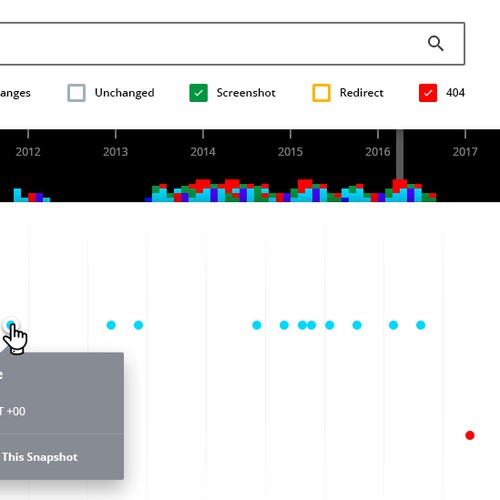Jump to 2015 on the timeline
Image resolution: width=500 pixels, height=500 pixels.
(x=290, y=152)
